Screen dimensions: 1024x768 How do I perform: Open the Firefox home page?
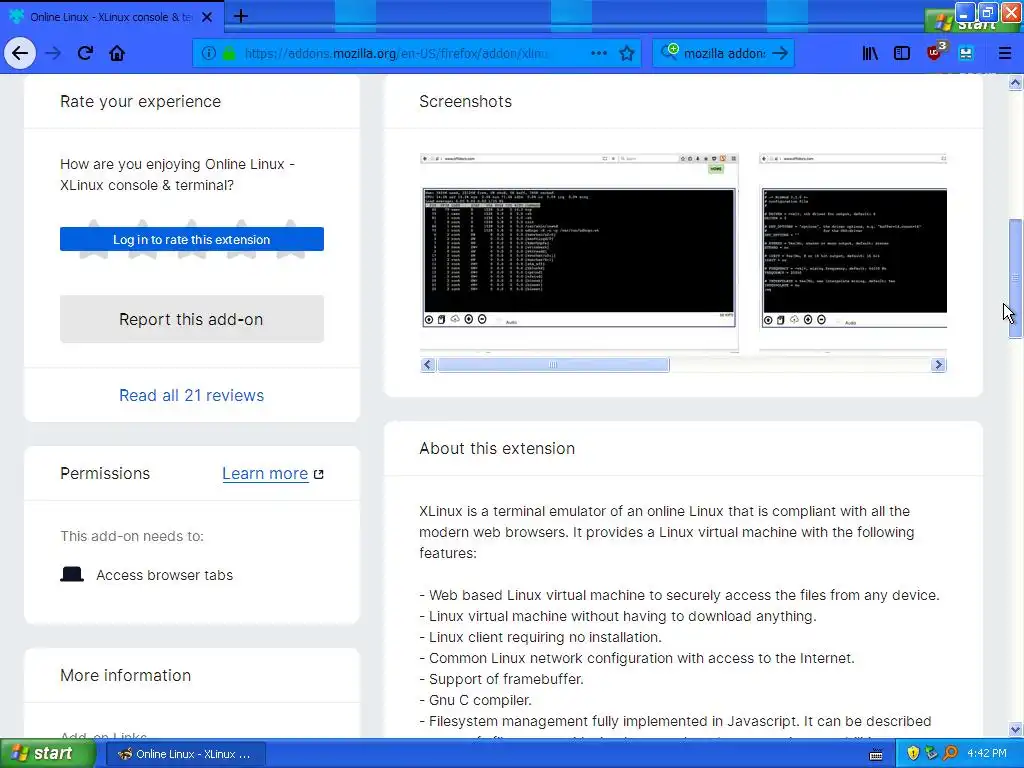point(117,53)
